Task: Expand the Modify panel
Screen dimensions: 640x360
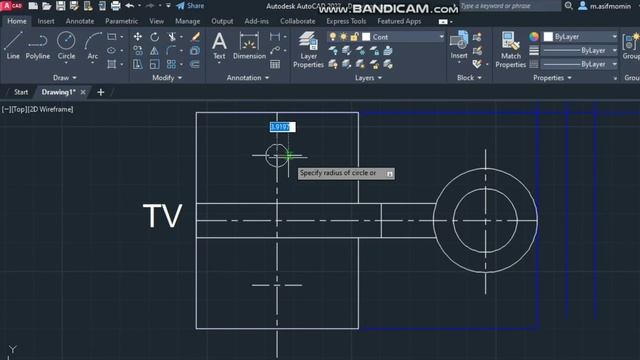Action: pos(167,78)
